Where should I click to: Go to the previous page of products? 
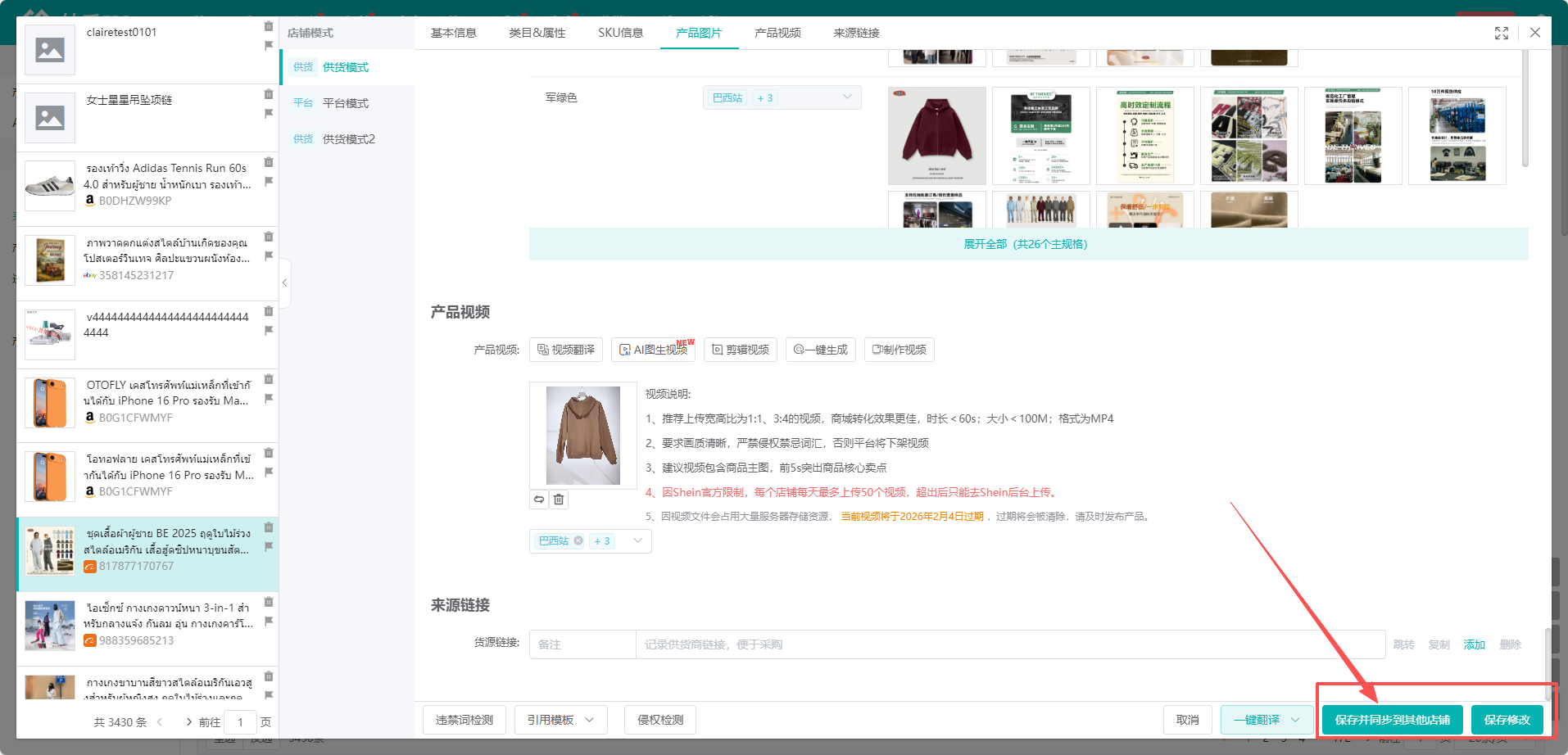(160, 722)
